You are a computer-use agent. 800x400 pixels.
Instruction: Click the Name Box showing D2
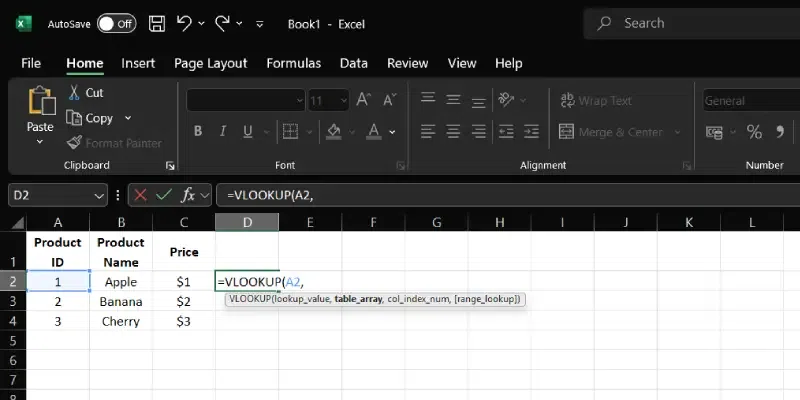pyautogui.click(x=58, y=195)
